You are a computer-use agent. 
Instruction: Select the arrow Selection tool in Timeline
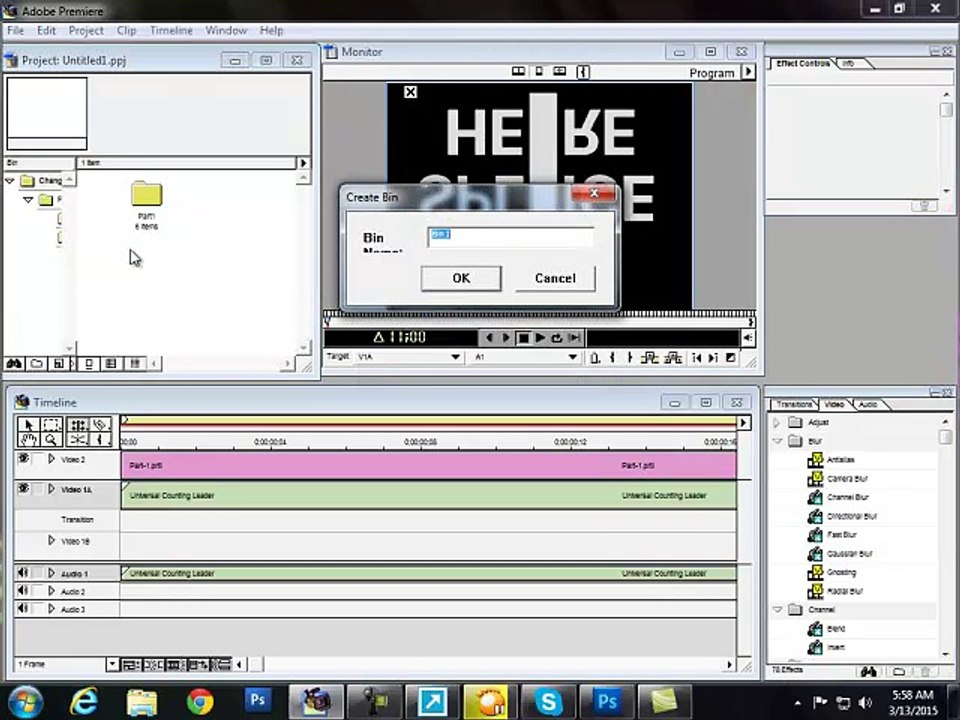(28, 424)
